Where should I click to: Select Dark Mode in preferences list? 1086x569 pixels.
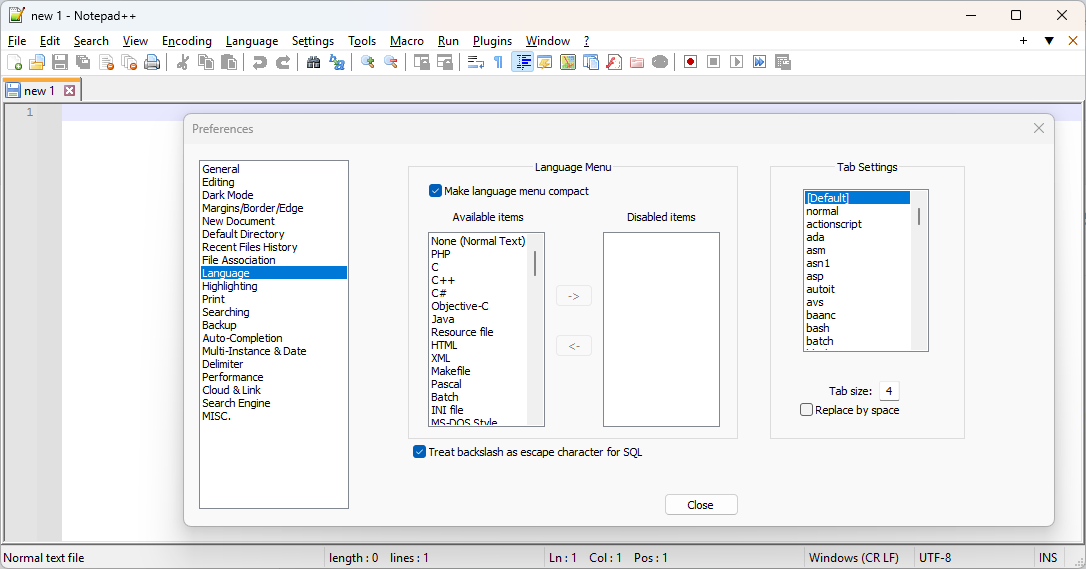coord(228,195)
